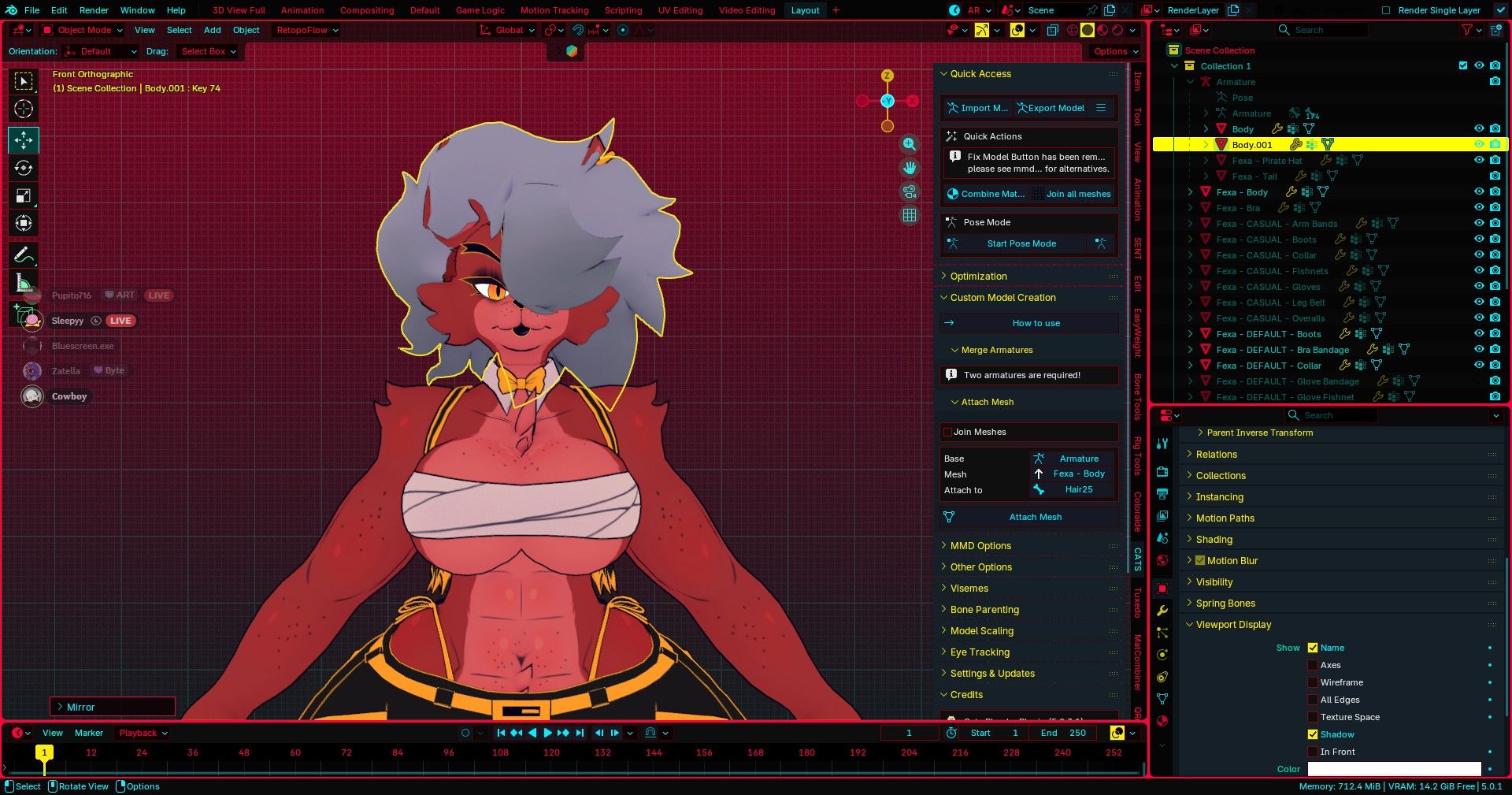Click the outliner Search field
Viewport: 1512px width, 795px height.
coord(1321,30)
